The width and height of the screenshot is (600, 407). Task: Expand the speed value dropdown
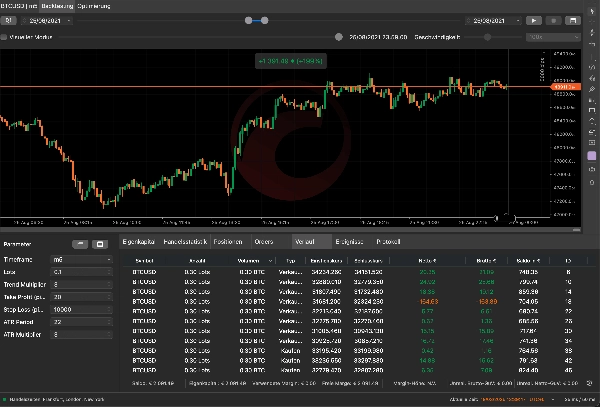pos(576,37)
